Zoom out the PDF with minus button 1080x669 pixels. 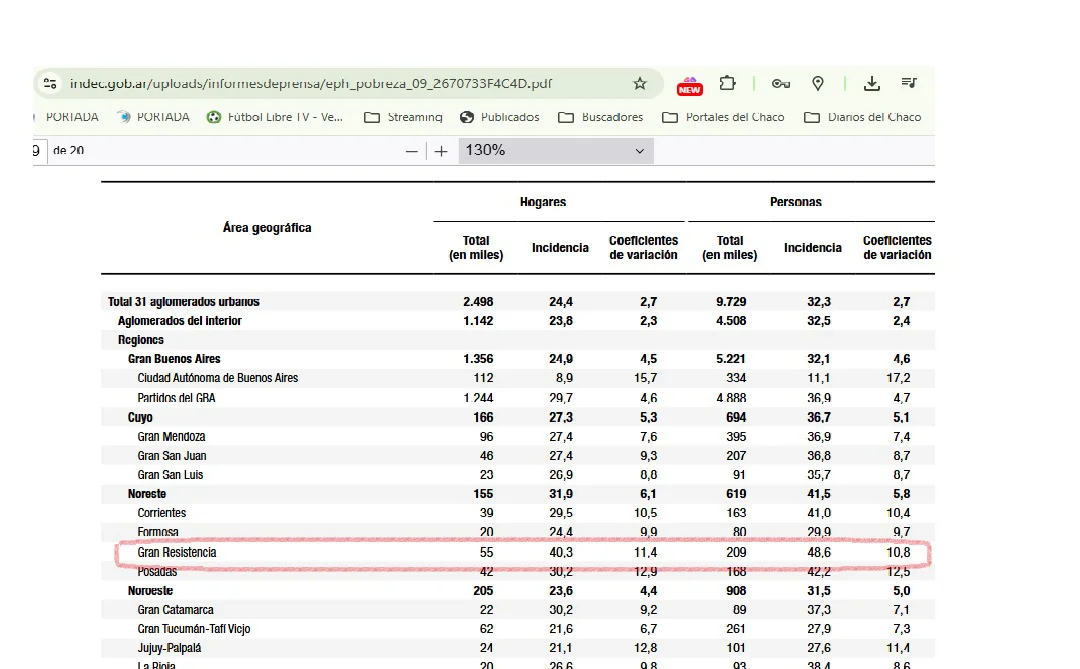[412, 151]
